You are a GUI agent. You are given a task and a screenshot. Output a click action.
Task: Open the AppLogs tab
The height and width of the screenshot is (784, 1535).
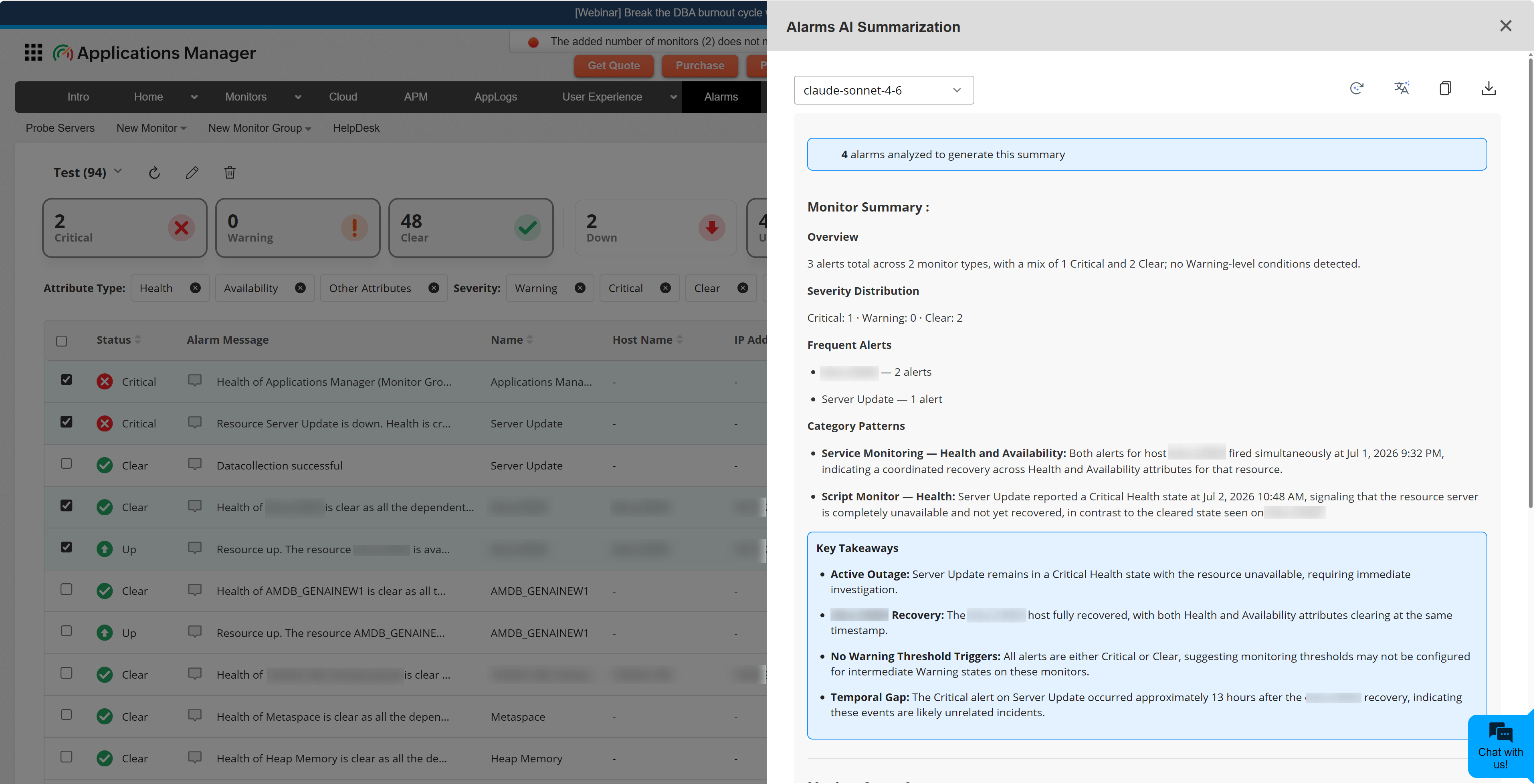pos(496,97)
